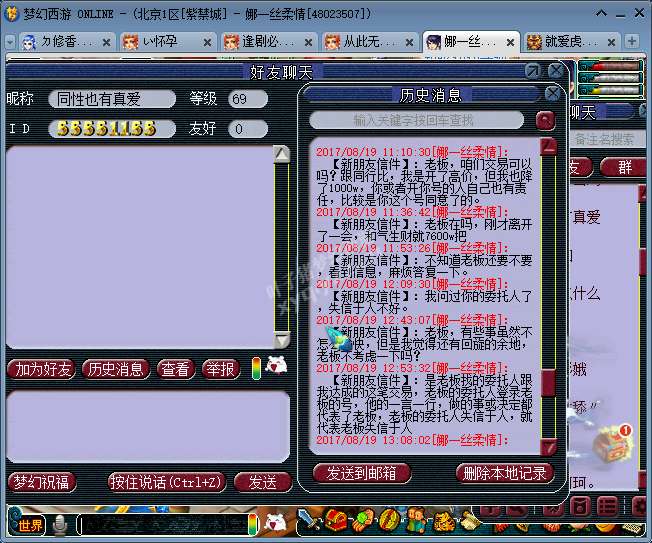
Task: Close the 好友聊天 friend chat window
Action: [556, 72]
